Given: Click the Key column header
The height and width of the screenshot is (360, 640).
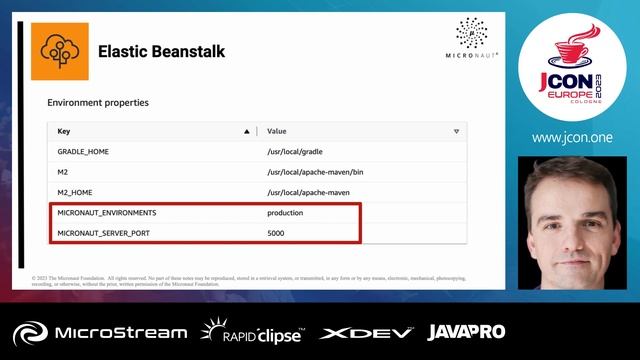Looking at the screenshot, I should point(64,131).
